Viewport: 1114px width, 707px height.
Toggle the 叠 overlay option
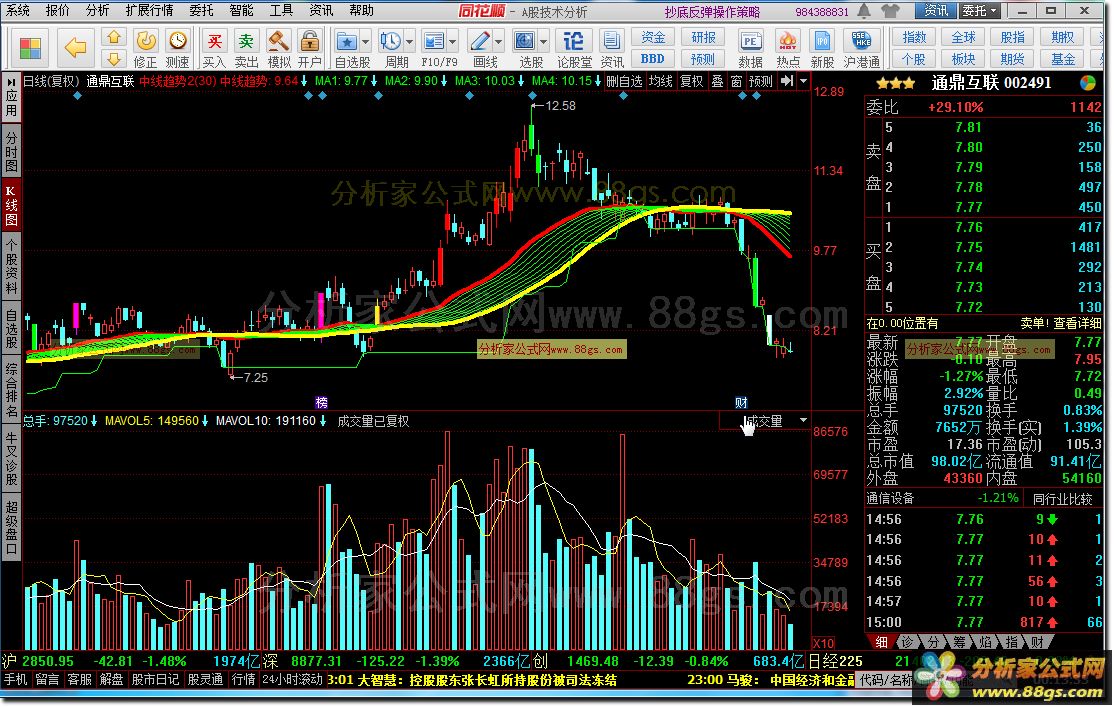(x=718, y=82)
